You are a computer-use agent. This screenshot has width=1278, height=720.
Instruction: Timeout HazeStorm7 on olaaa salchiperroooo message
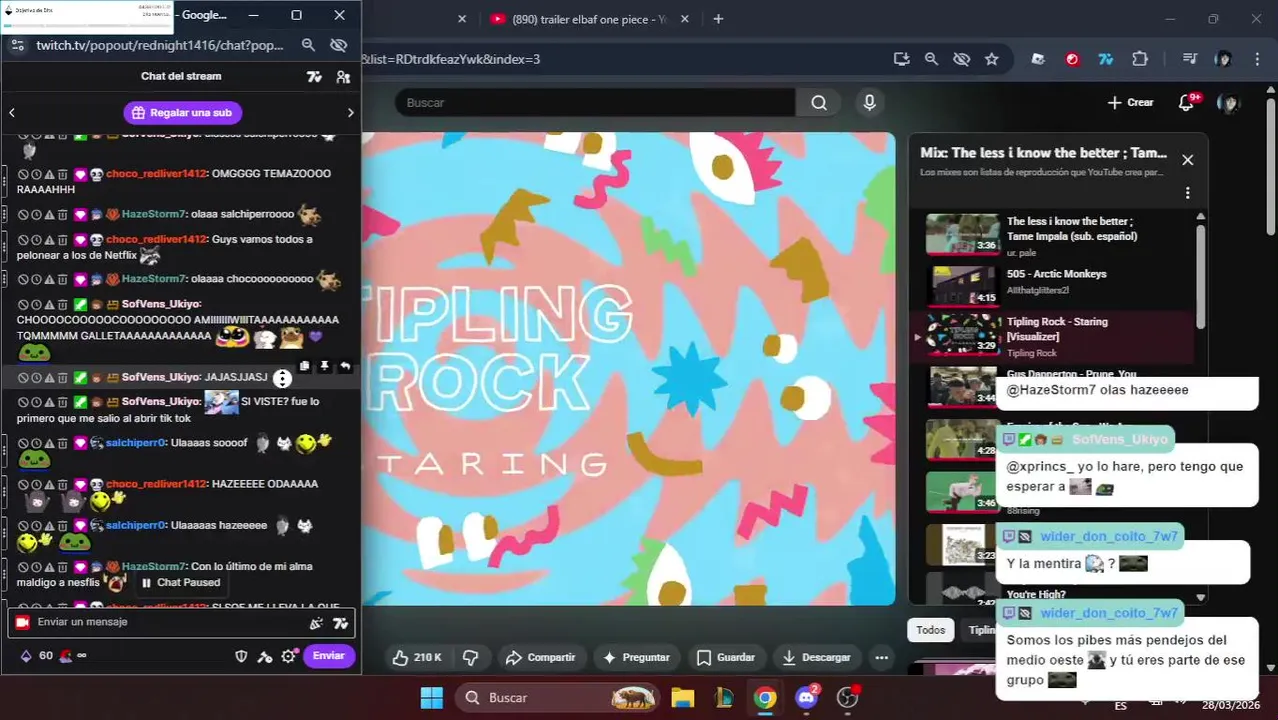tap(35, 214)
